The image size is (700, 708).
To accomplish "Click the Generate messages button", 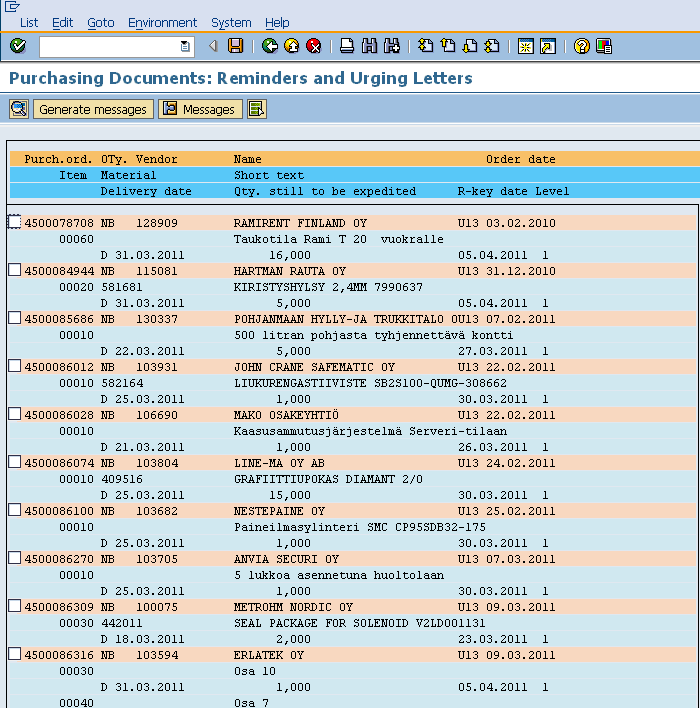I will (x=93, y=109).
